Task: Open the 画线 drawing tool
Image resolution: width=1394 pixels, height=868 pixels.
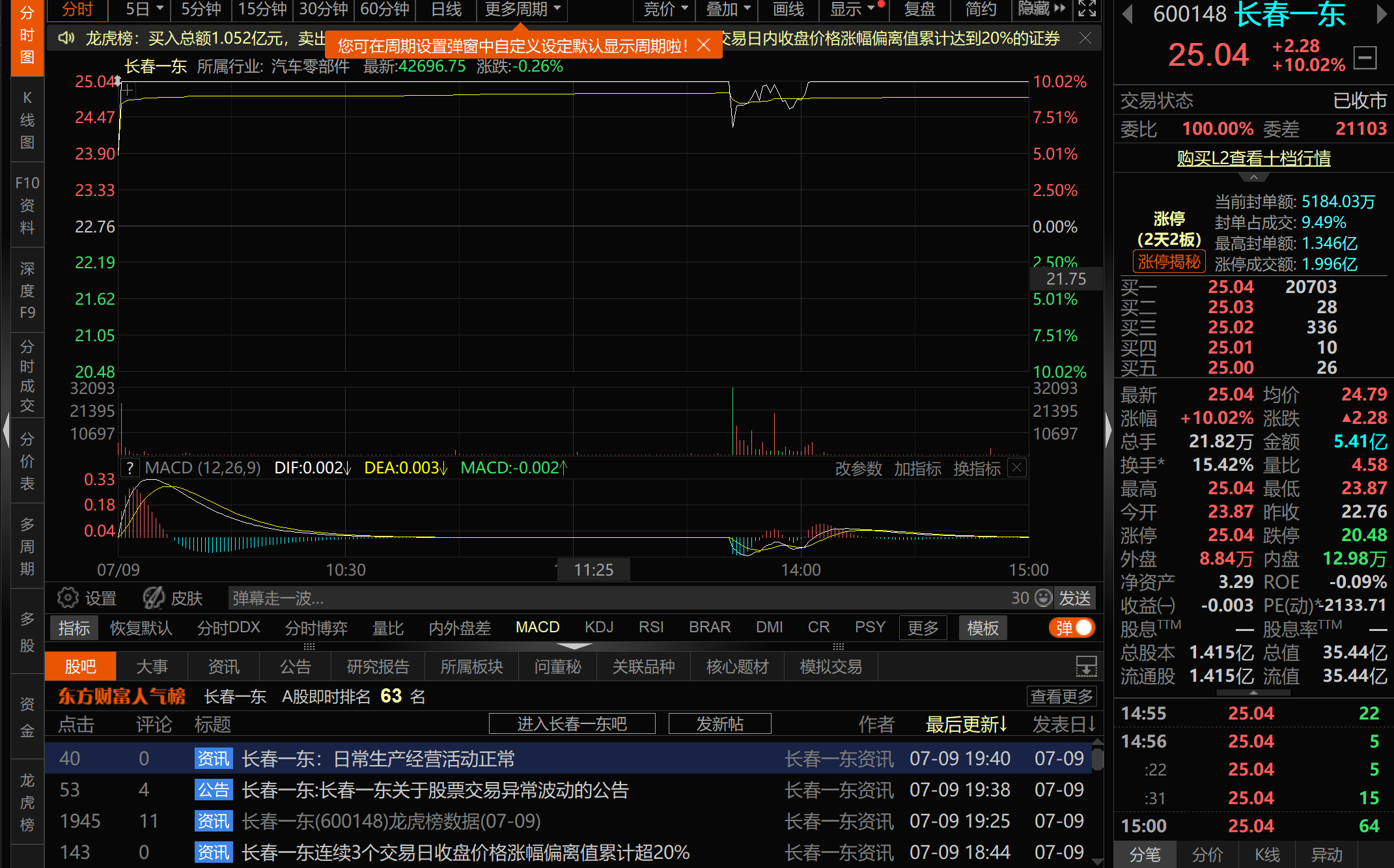Action: (788, 9)
